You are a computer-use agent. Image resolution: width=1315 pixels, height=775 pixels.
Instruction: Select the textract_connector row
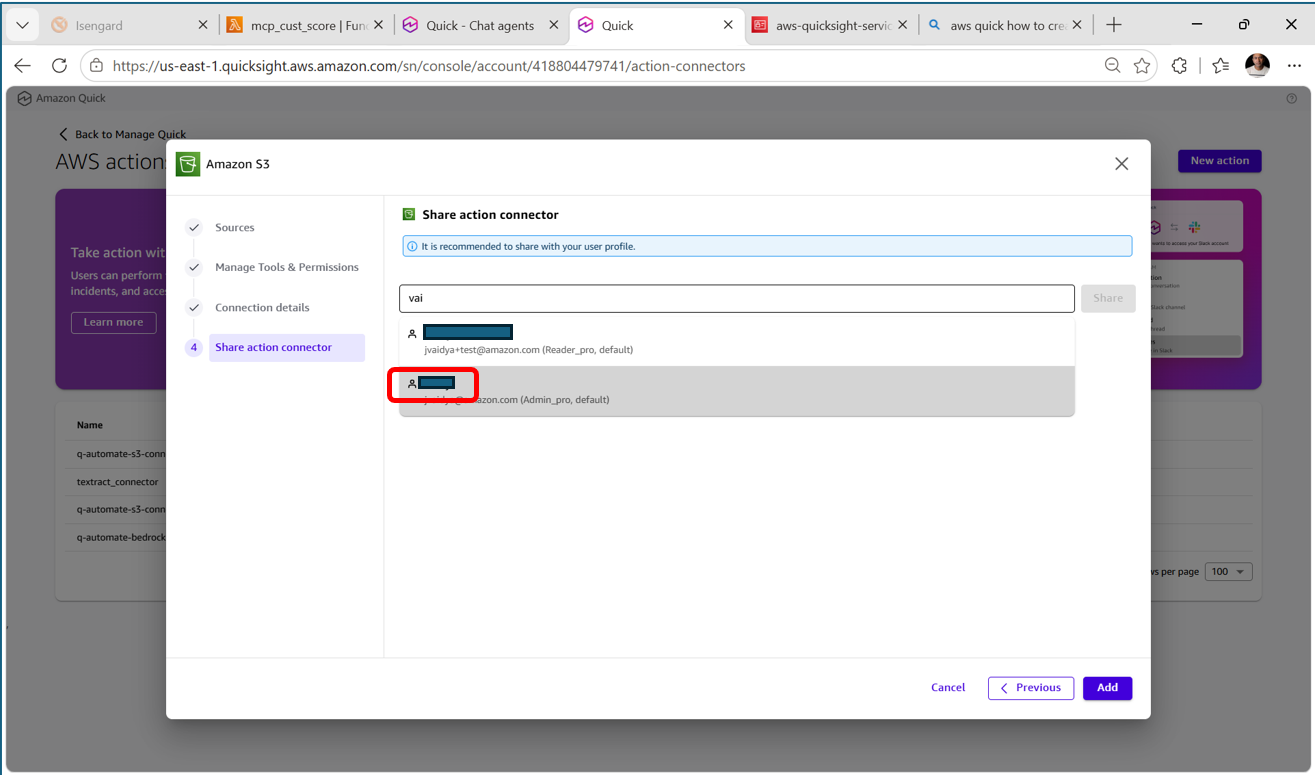(118, 482)
